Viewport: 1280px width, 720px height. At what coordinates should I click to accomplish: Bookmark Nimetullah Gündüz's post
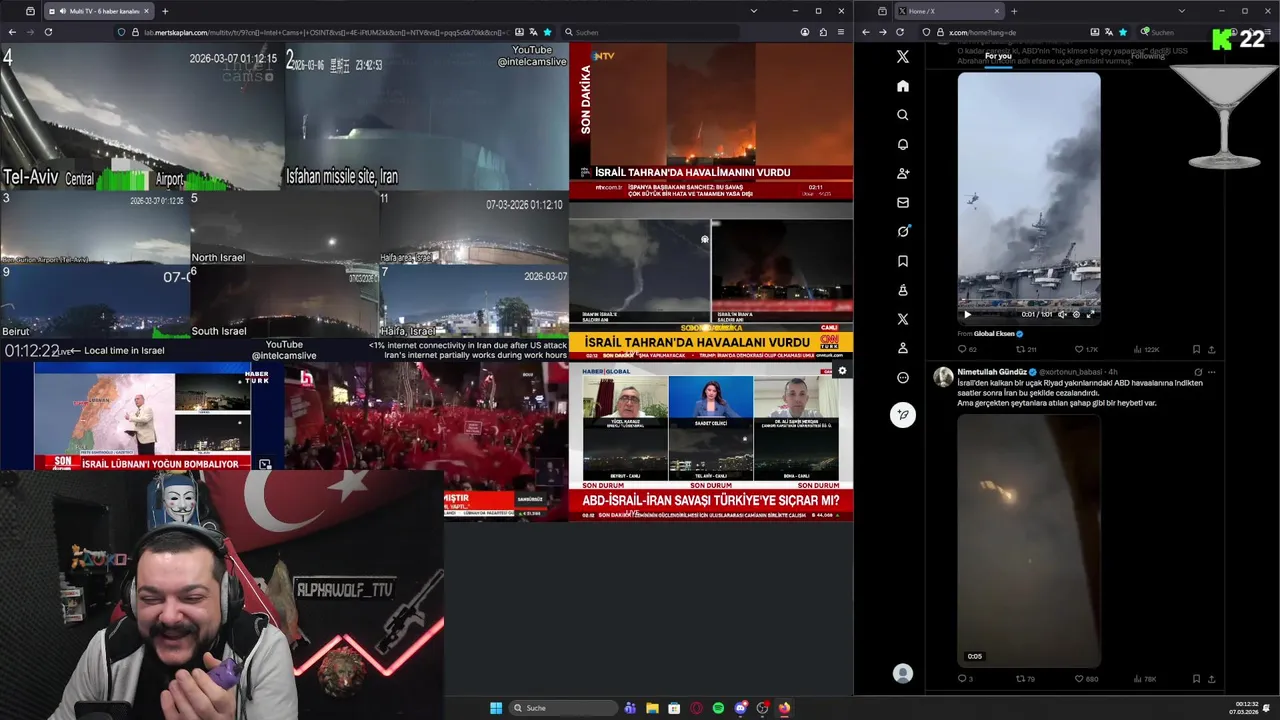click(1196, 679)
